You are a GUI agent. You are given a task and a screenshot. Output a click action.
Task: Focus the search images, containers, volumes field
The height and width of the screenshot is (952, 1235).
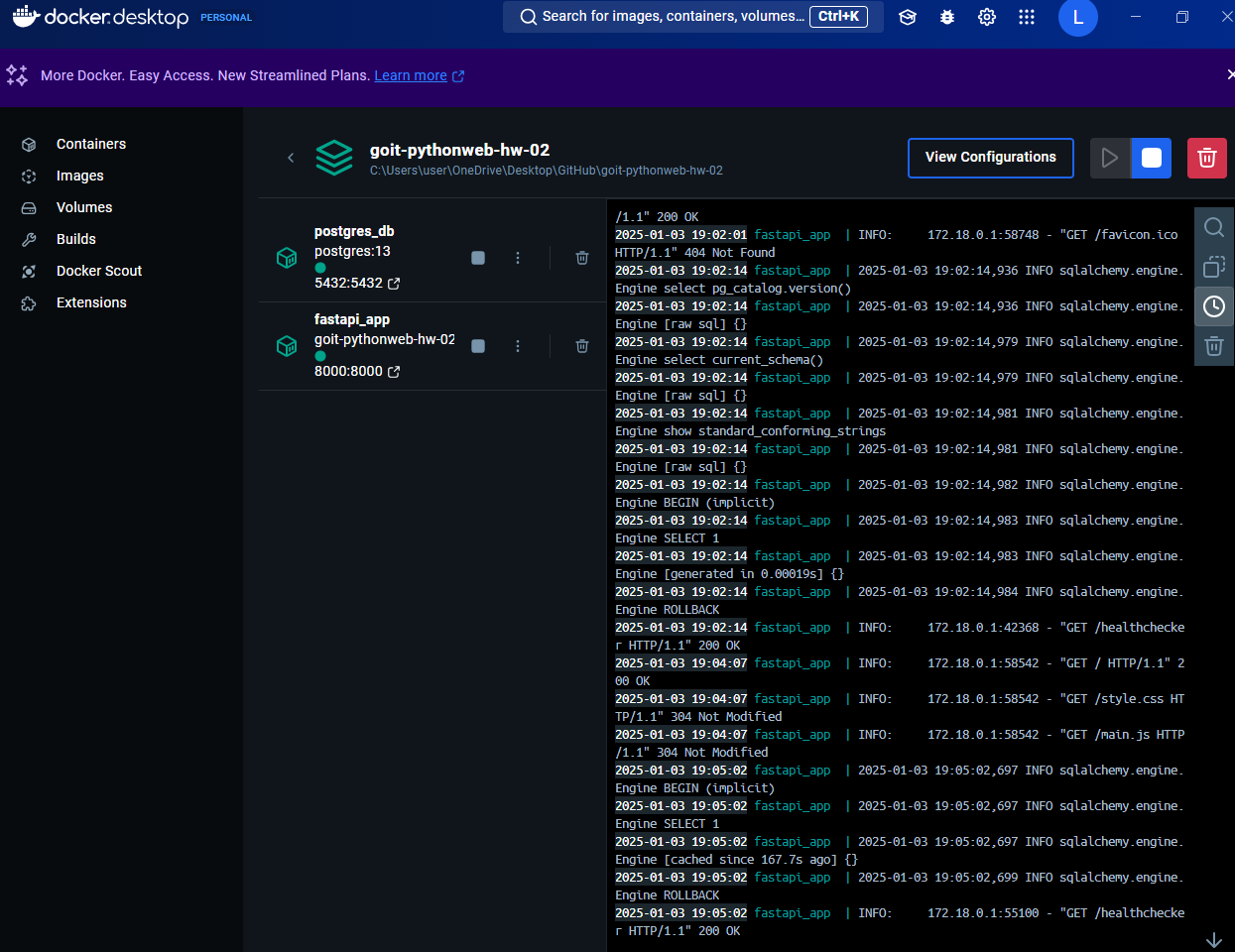693,17
